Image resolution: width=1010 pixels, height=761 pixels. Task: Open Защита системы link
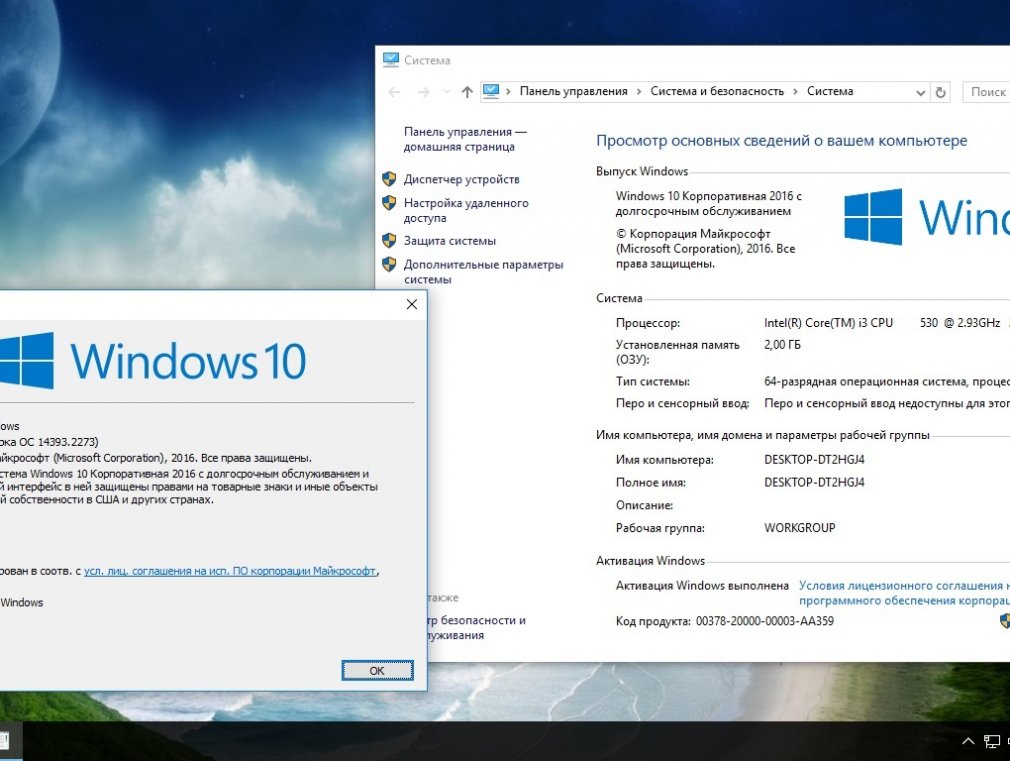click(450, 241)
